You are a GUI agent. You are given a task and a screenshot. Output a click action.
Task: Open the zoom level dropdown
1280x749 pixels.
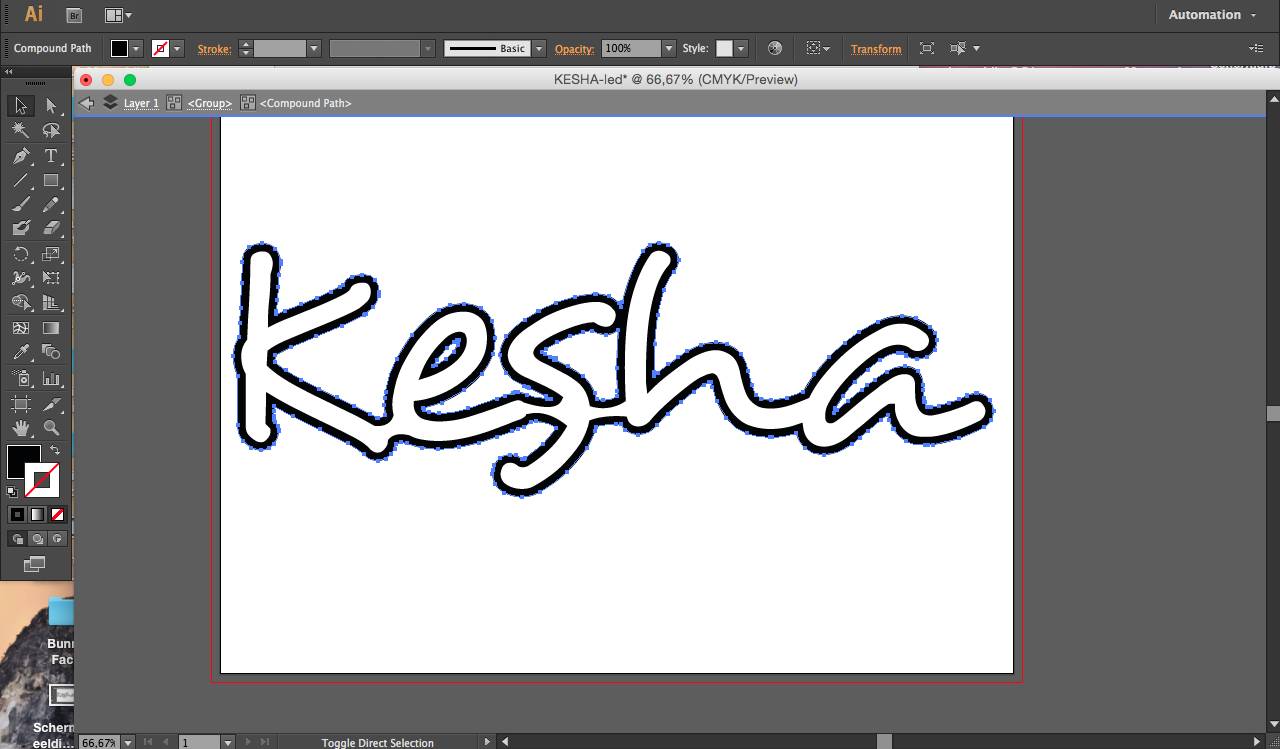(127, 743)
